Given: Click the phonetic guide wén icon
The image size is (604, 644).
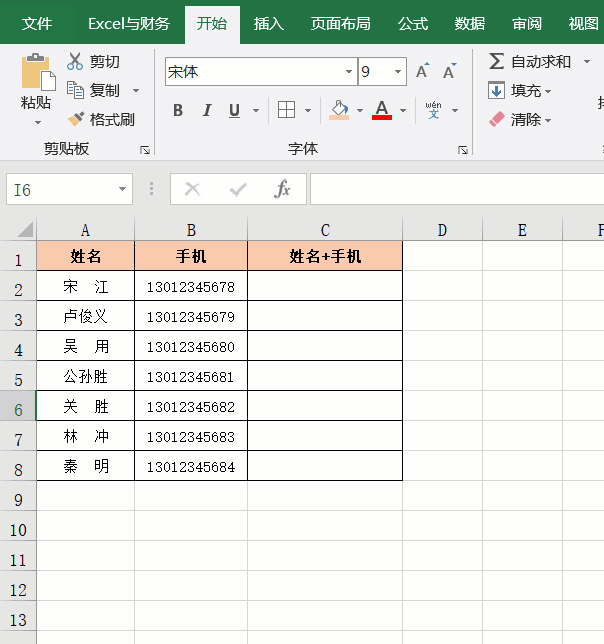Looking at the screenshot, I should coord(433,110).
